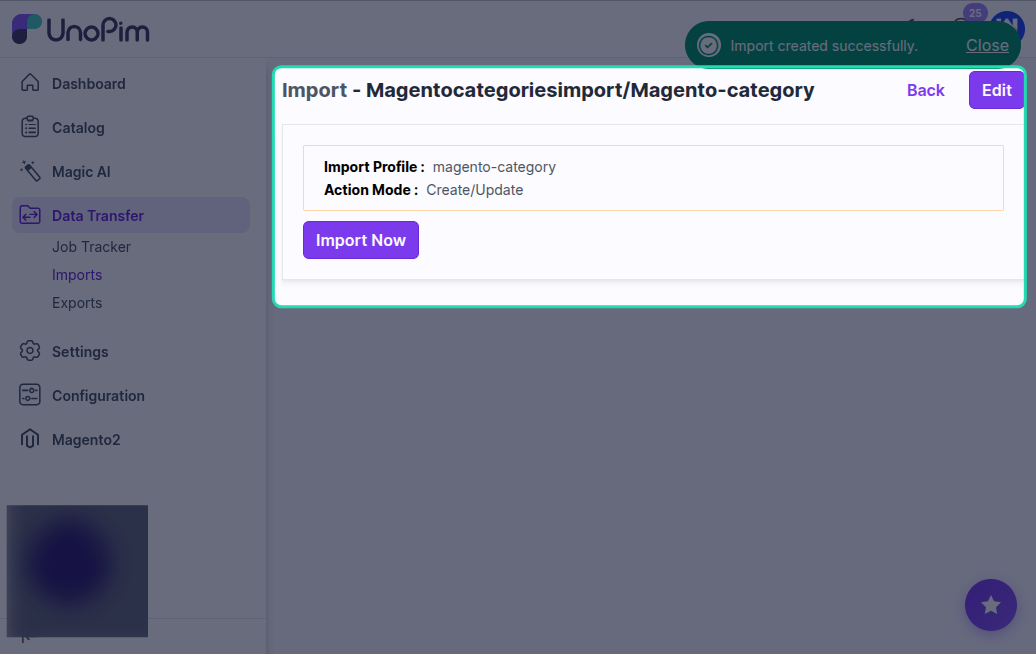Open Exports submenu item
This screenshot has height=654, width=1036.
click(x=77, y=303)
